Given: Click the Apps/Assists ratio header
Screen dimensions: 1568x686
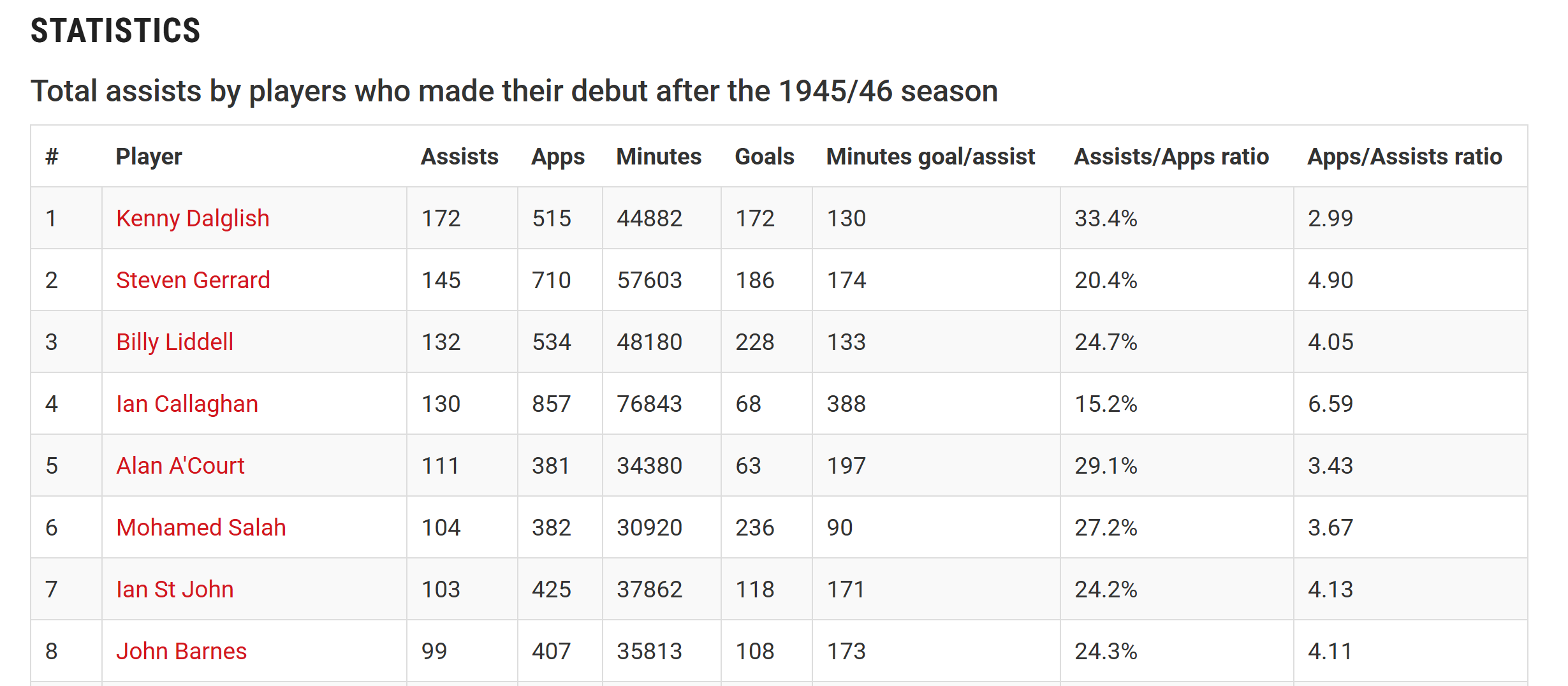Looking at the screenshot, I should click(1404, 157).
